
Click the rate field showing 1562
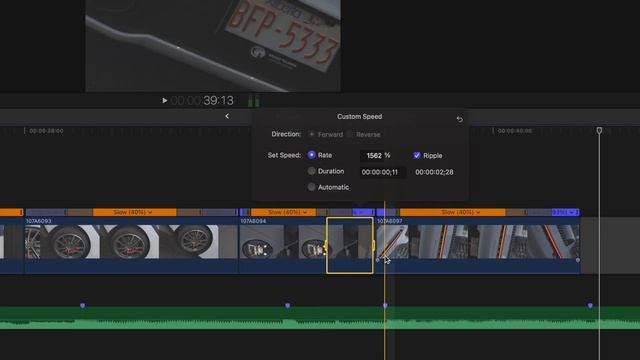pos(372,156)
